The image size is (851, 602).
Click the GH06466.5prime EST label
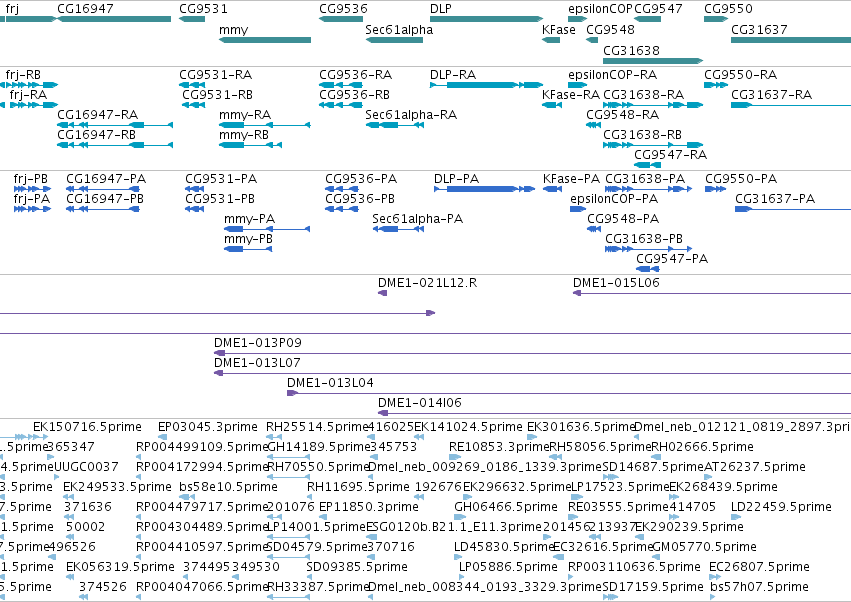(506, 506)
